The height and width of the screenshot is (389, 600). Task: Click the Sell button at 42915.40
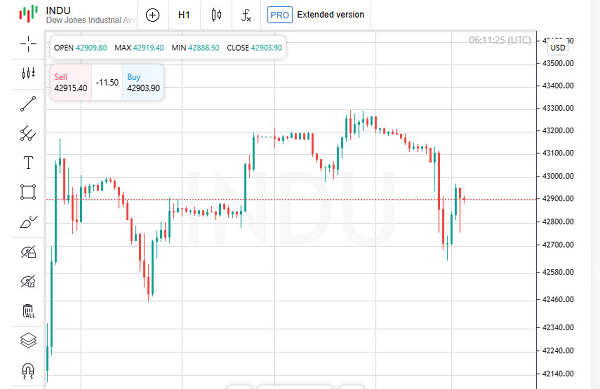71,82
